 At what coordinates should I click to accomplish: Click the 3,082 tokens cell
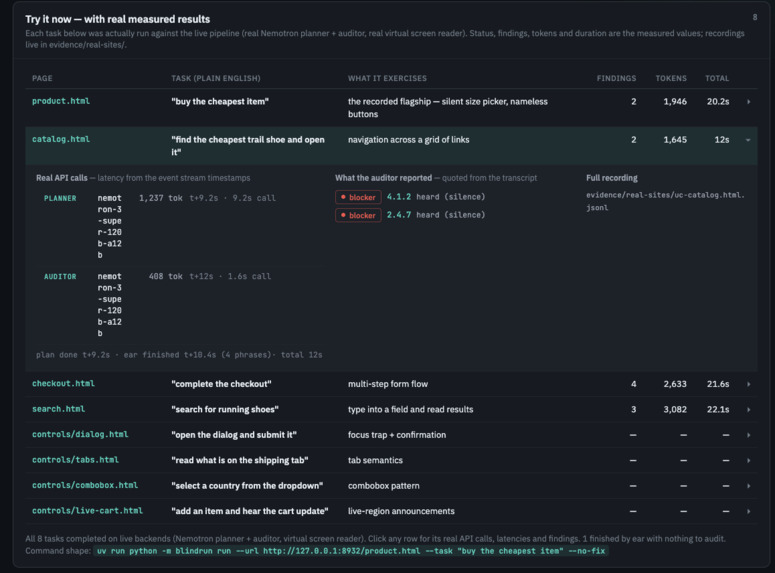(675, 409)
